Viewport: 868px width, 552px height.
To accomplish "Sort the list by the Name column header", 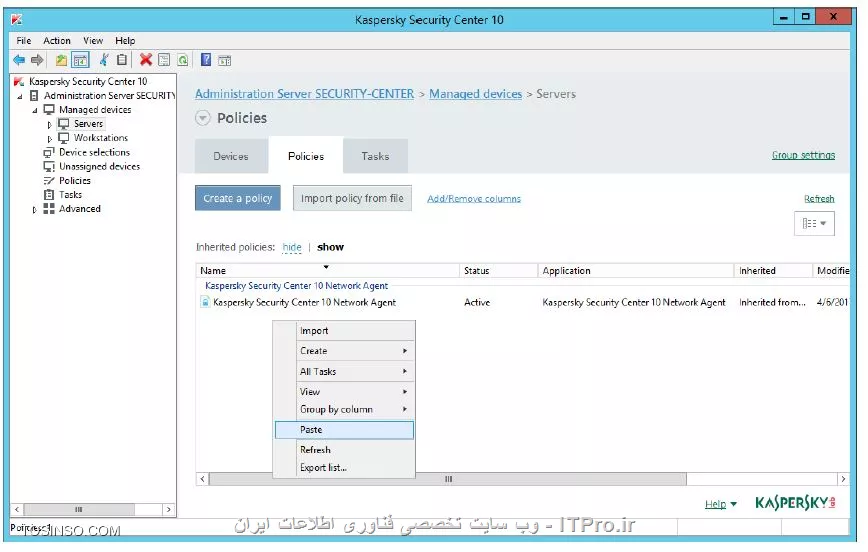I will tap(328, 270).
